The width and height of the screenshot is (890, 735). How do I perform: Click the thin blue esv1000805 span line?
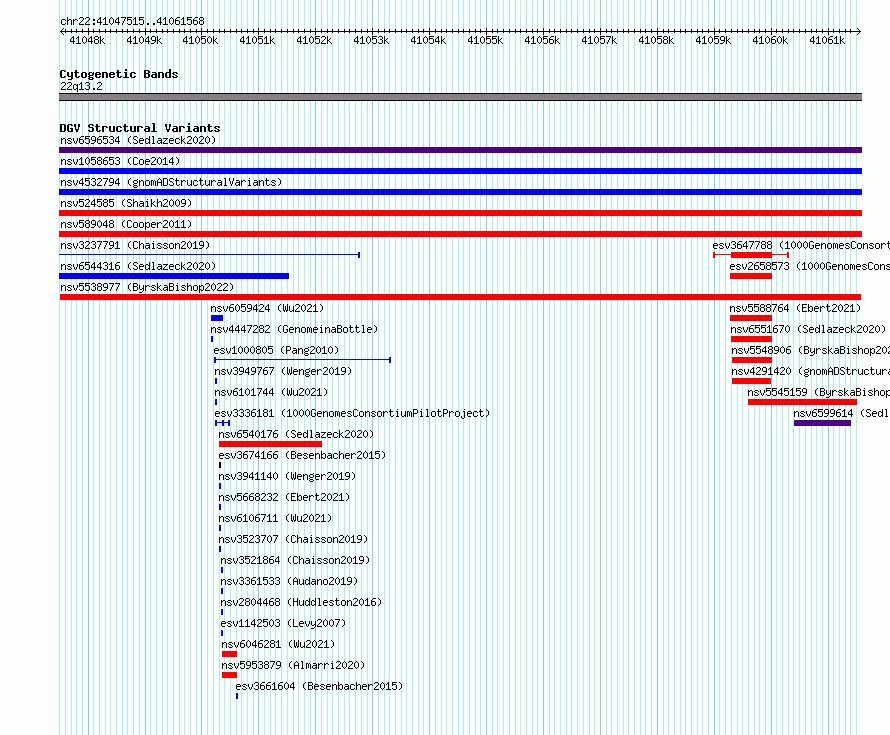303,360
